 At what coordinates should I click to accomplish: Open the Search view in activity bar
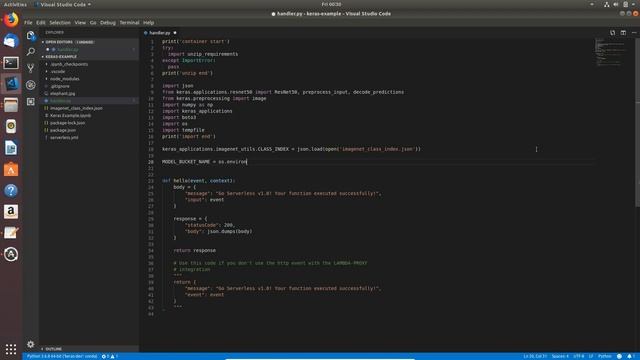[31, 52]
